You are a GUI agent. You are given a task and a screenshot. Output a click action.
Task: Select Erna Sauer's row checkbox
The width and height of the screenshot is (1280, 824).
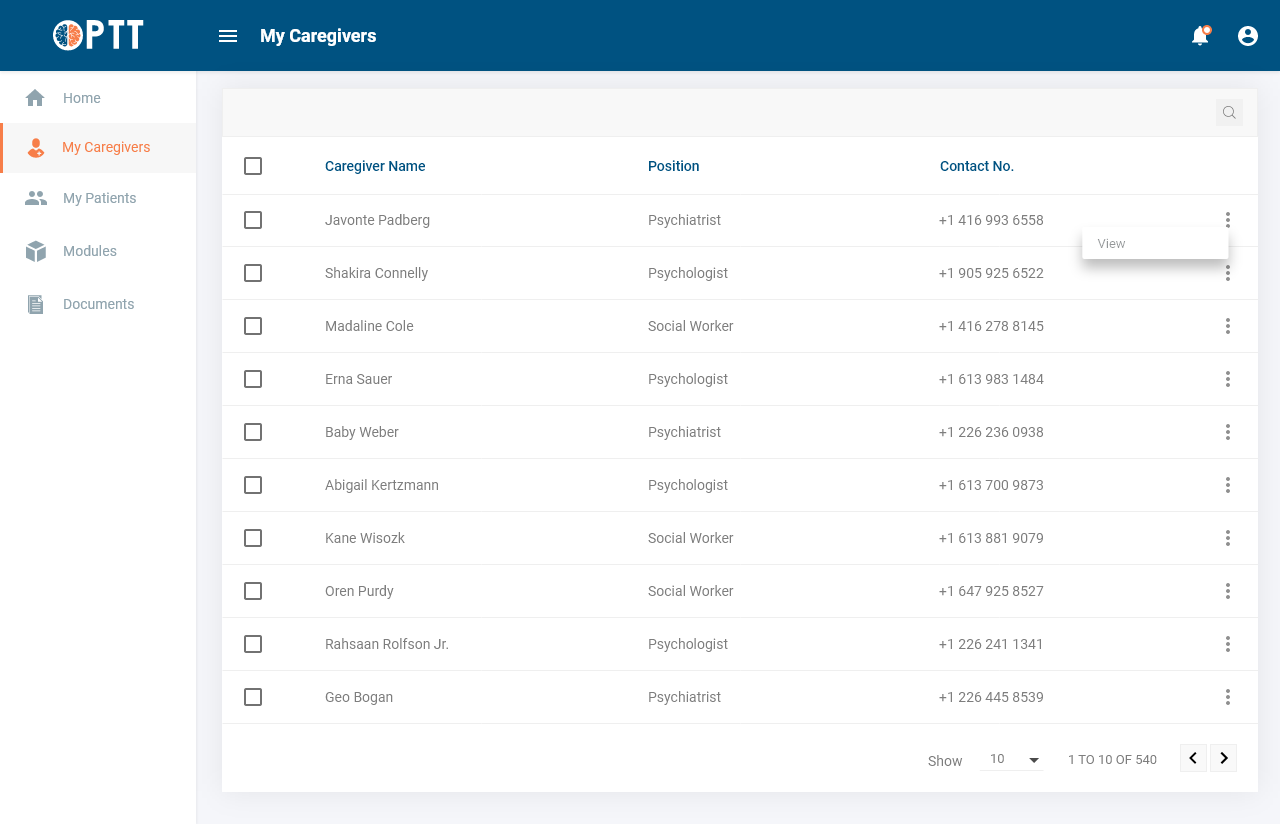click(x=253, y=379)
